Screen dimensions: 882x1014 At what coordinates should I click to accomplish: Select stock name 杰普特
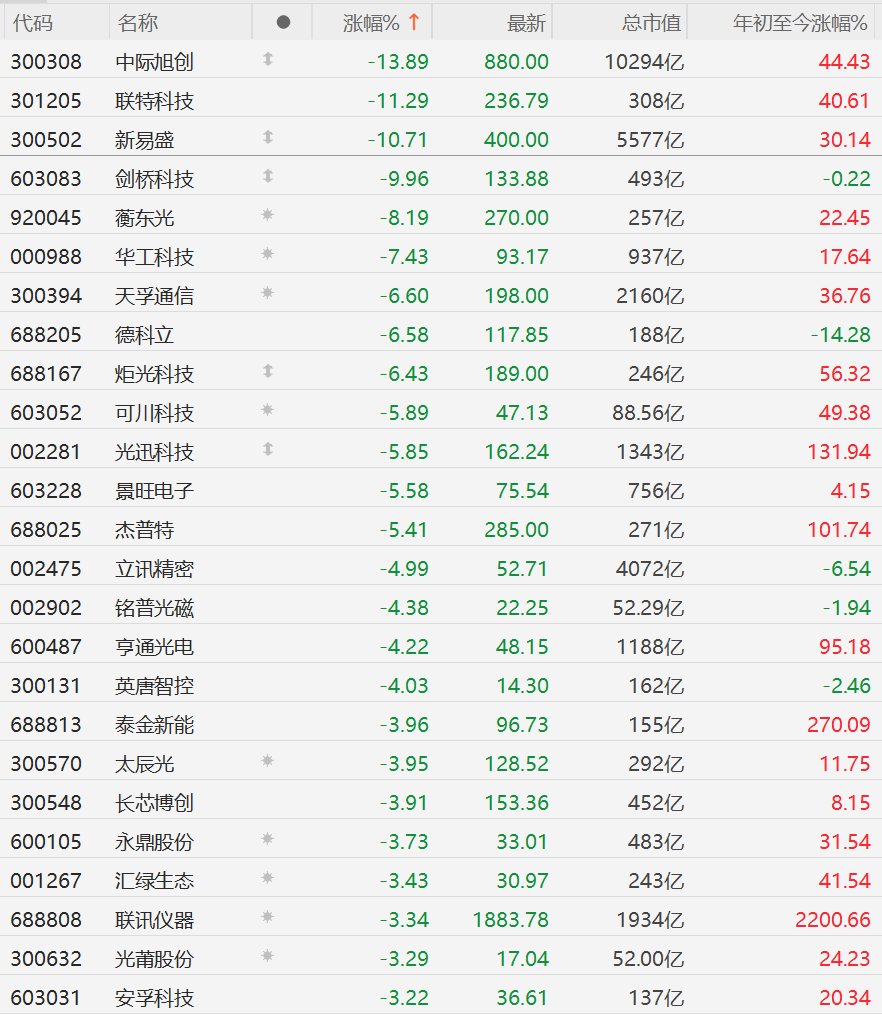145,530
